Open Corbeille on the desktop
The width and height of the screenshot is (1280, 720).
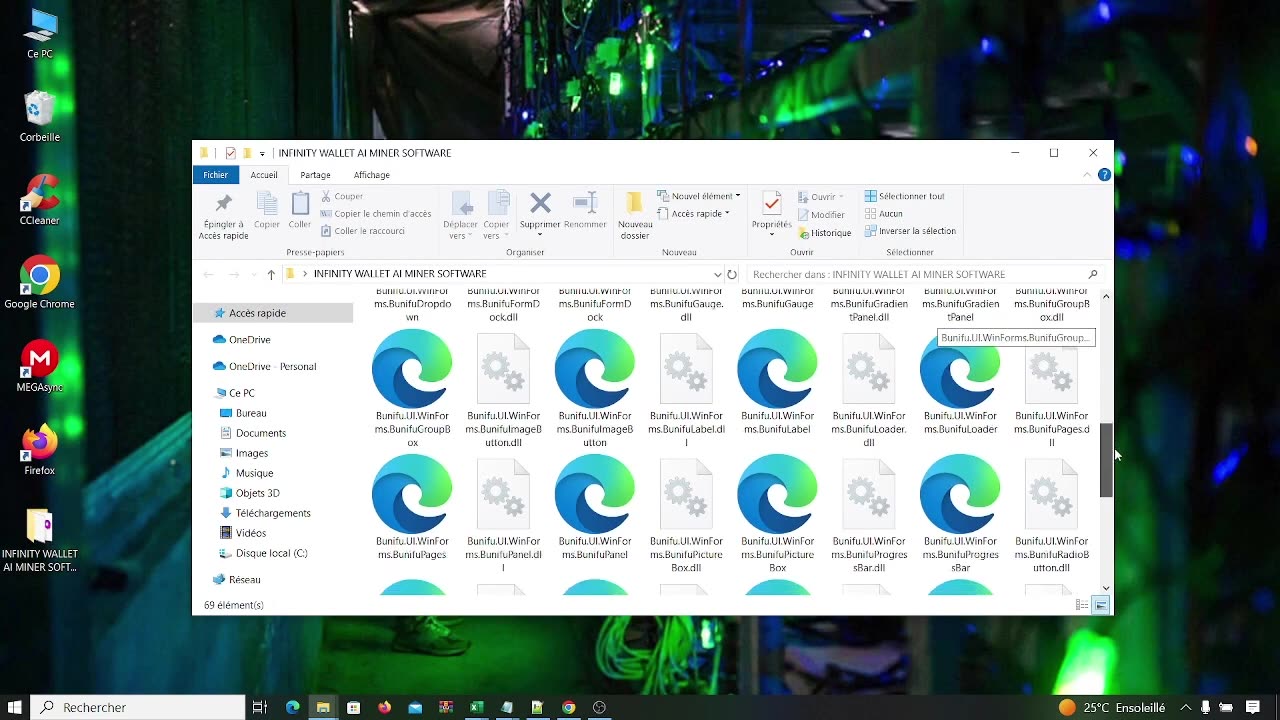click(40, 116)
